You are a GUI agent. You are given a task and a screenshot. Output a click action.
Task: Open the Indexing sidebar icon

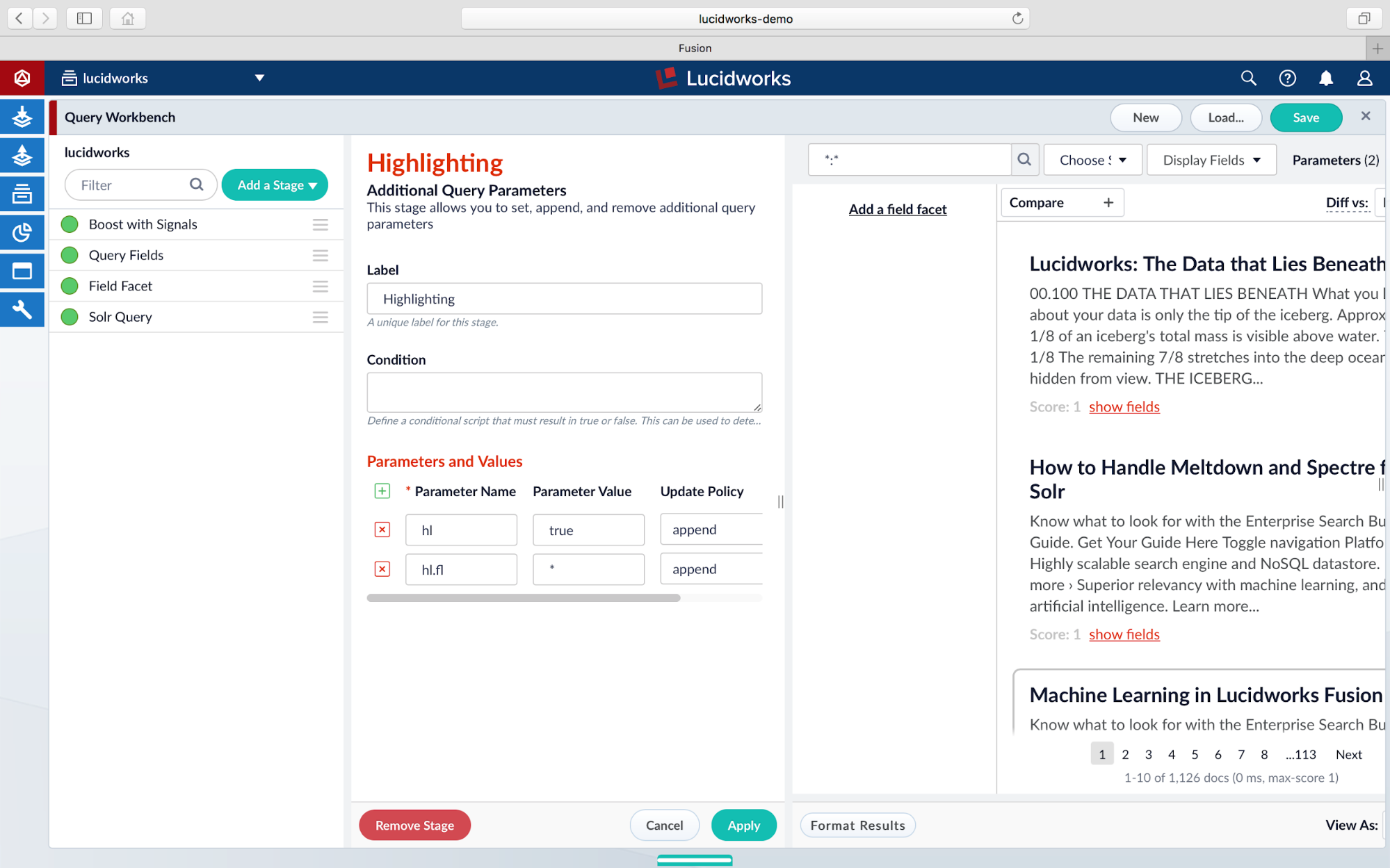pyautogui.click(x=22, y=117)
